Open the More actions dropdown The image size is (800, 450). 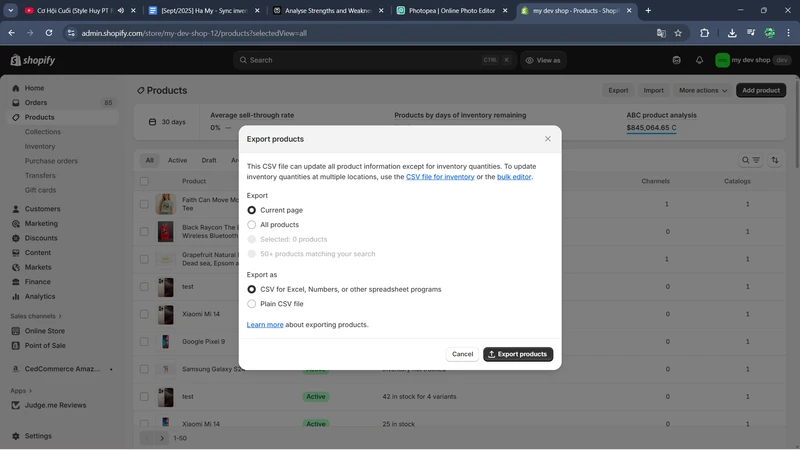(702, 90)
